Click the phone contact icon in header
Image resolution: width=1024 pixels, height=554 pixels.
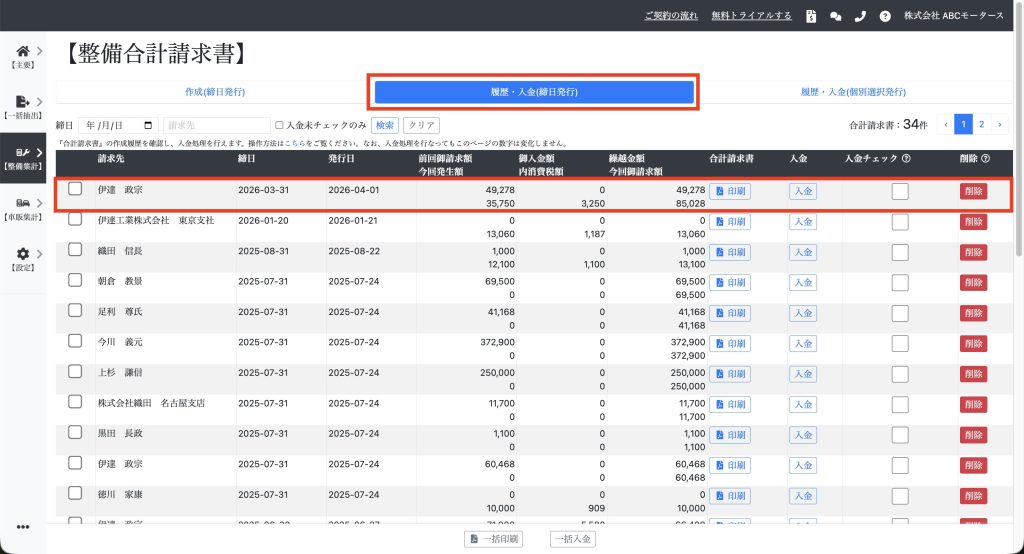pos(860,16)
